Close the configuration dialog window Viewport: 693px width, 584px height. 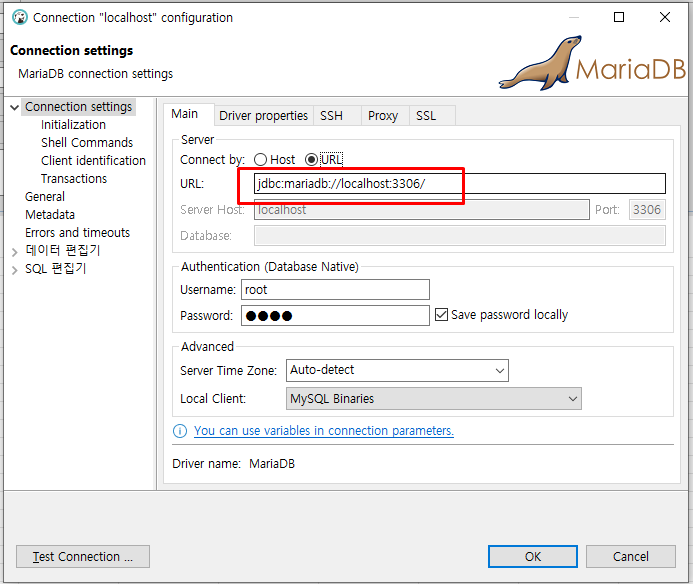[x=665, y=17]
